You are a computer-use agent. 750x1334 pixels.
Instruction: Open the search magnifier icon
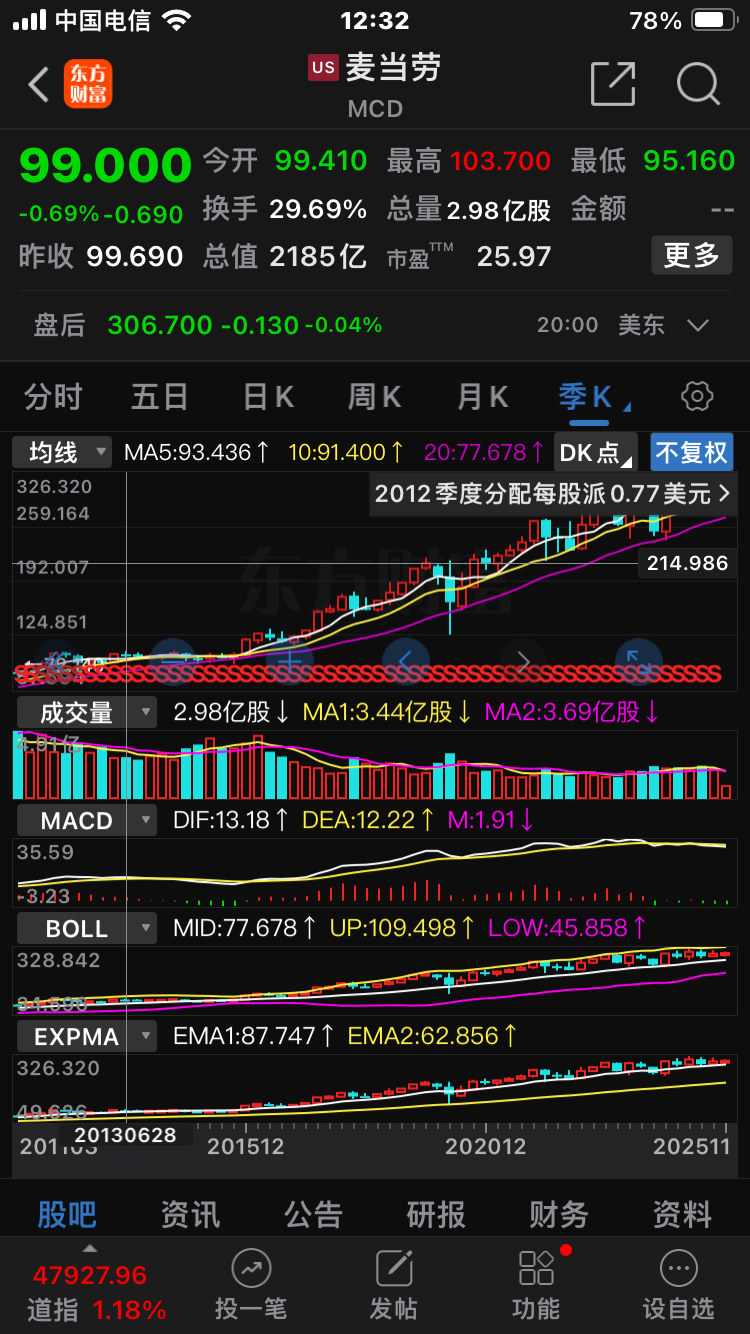click(698, 84)
